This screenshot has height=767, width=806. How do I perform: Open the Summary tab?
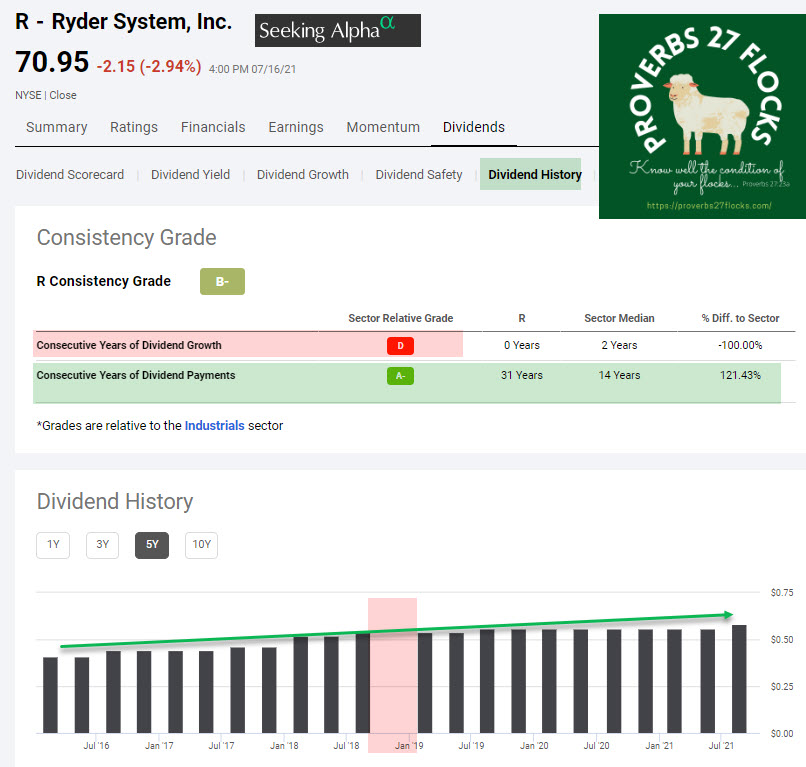tap(56, 127)
